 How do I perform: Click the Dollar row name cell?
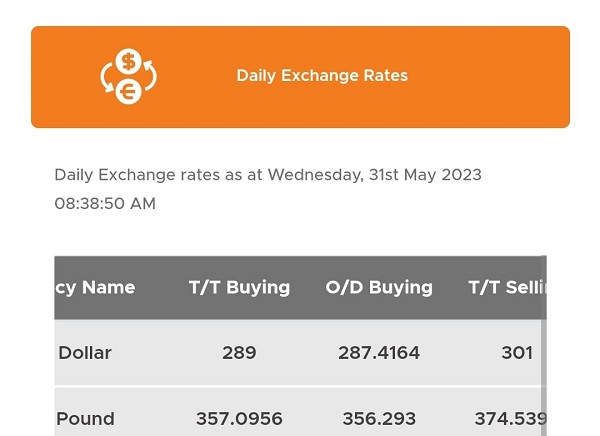pyautogui.click(x=85, y=353)
